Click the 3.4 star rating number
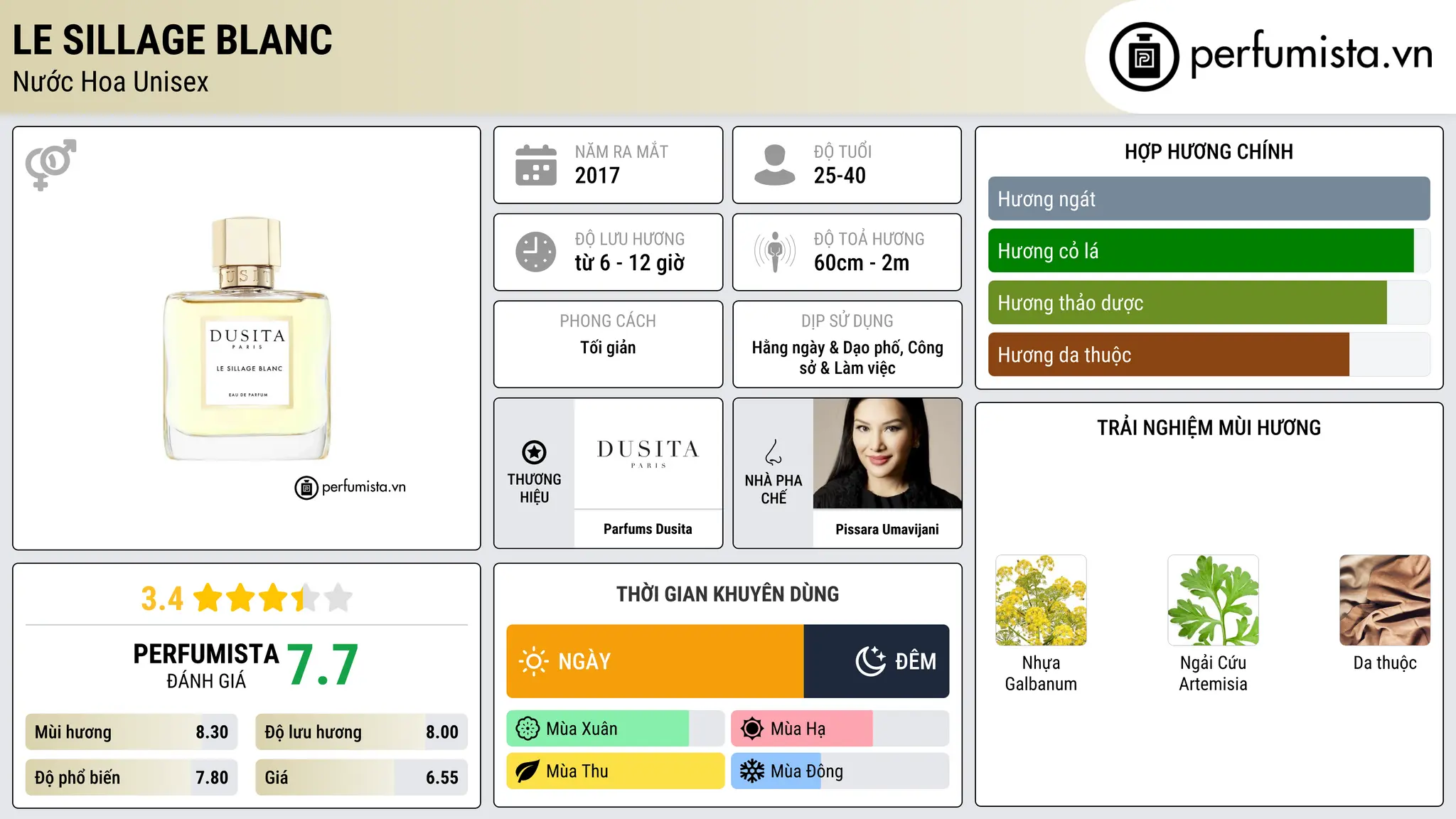 (162, 599)
